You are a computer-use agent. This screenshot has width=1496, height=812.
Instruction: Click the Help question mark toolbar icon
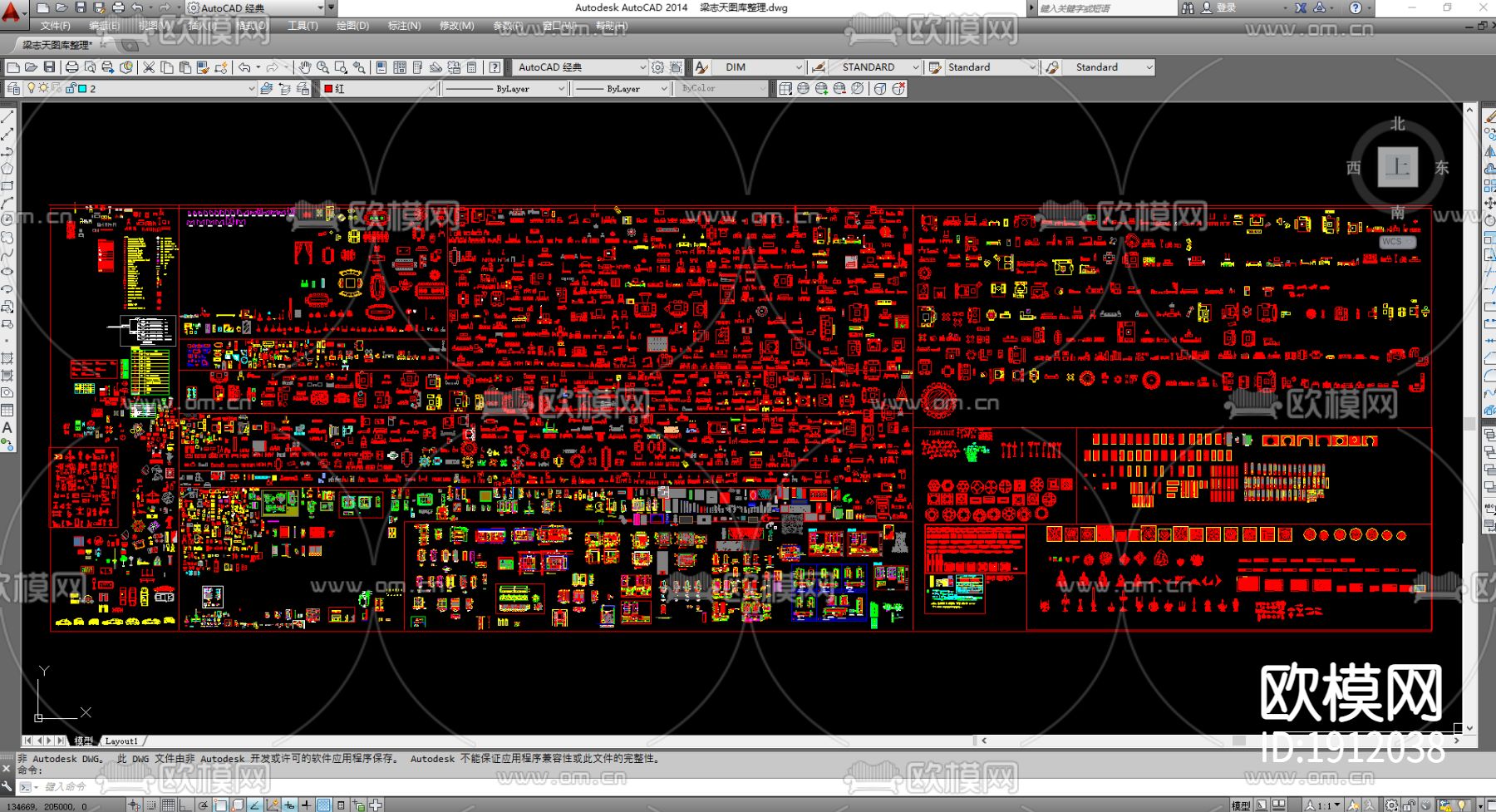(495, 67)
